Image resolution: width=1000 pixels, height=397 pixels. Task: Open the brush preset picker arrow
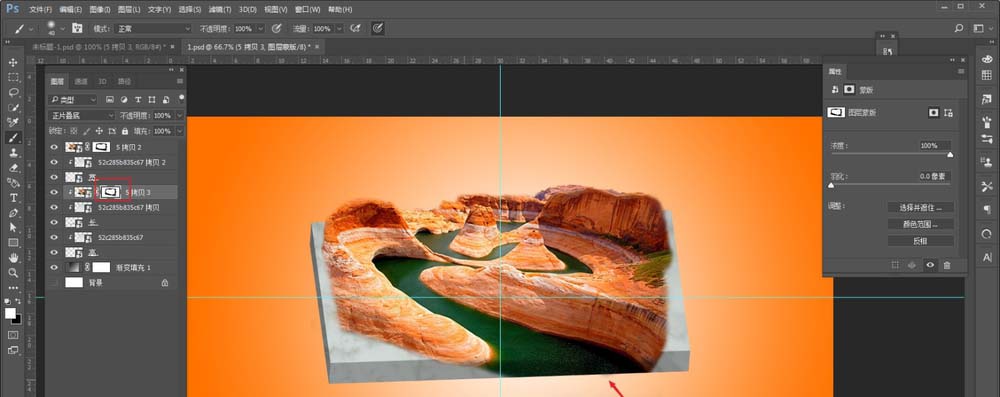(x=62, y=29)
